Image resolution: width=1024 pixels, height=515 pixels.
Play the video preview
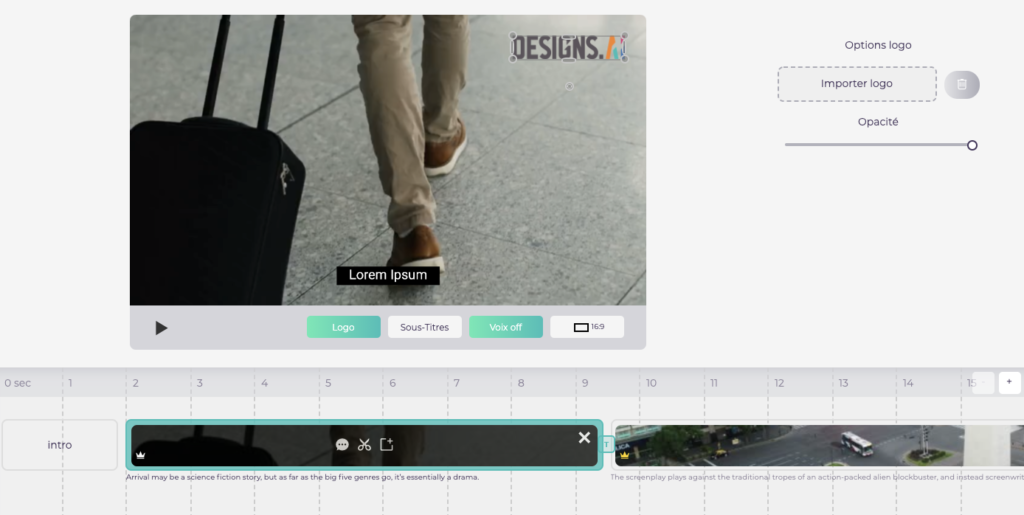coord(161,328)
